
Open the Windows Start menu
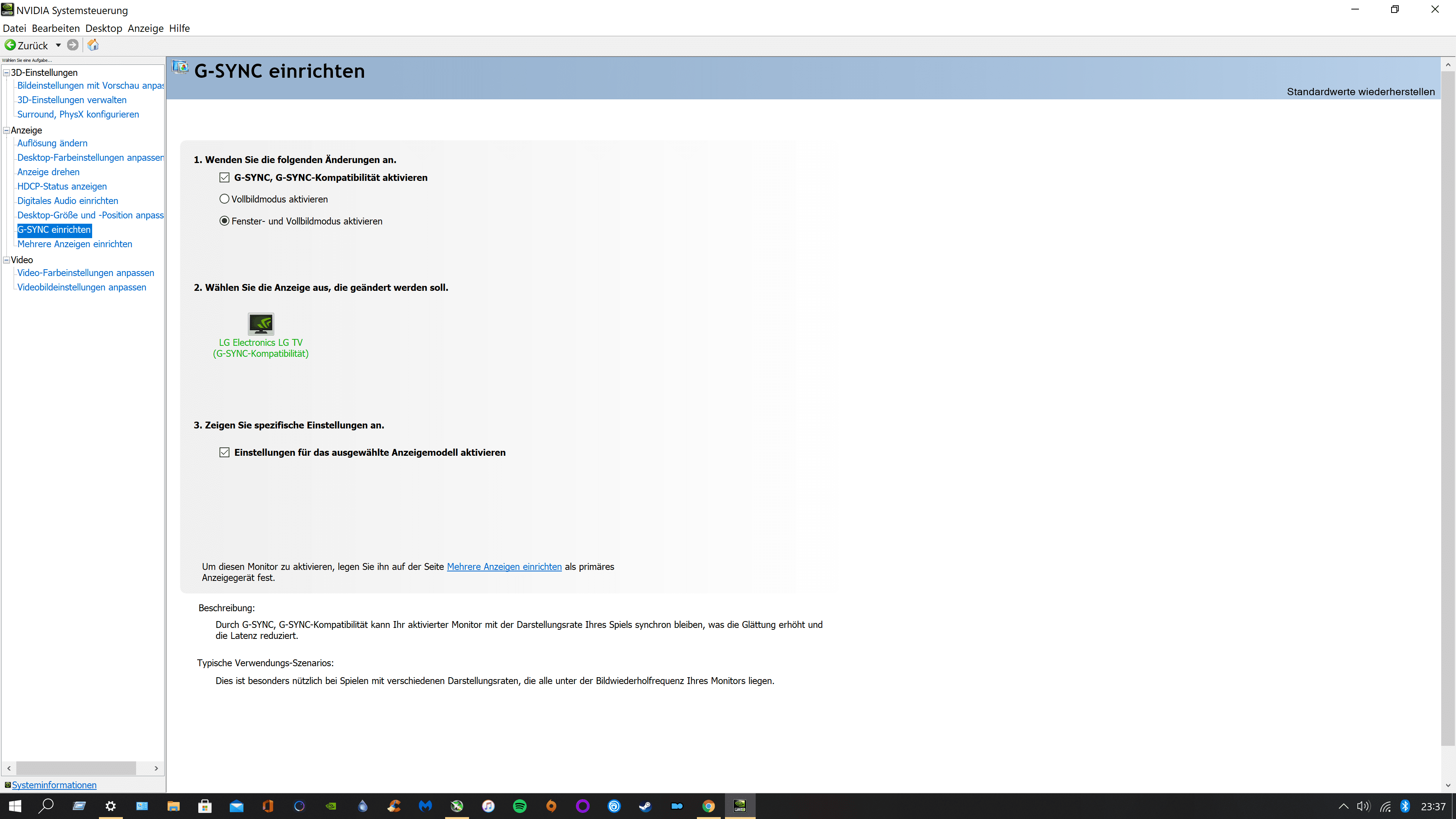[x=15, y=806]
